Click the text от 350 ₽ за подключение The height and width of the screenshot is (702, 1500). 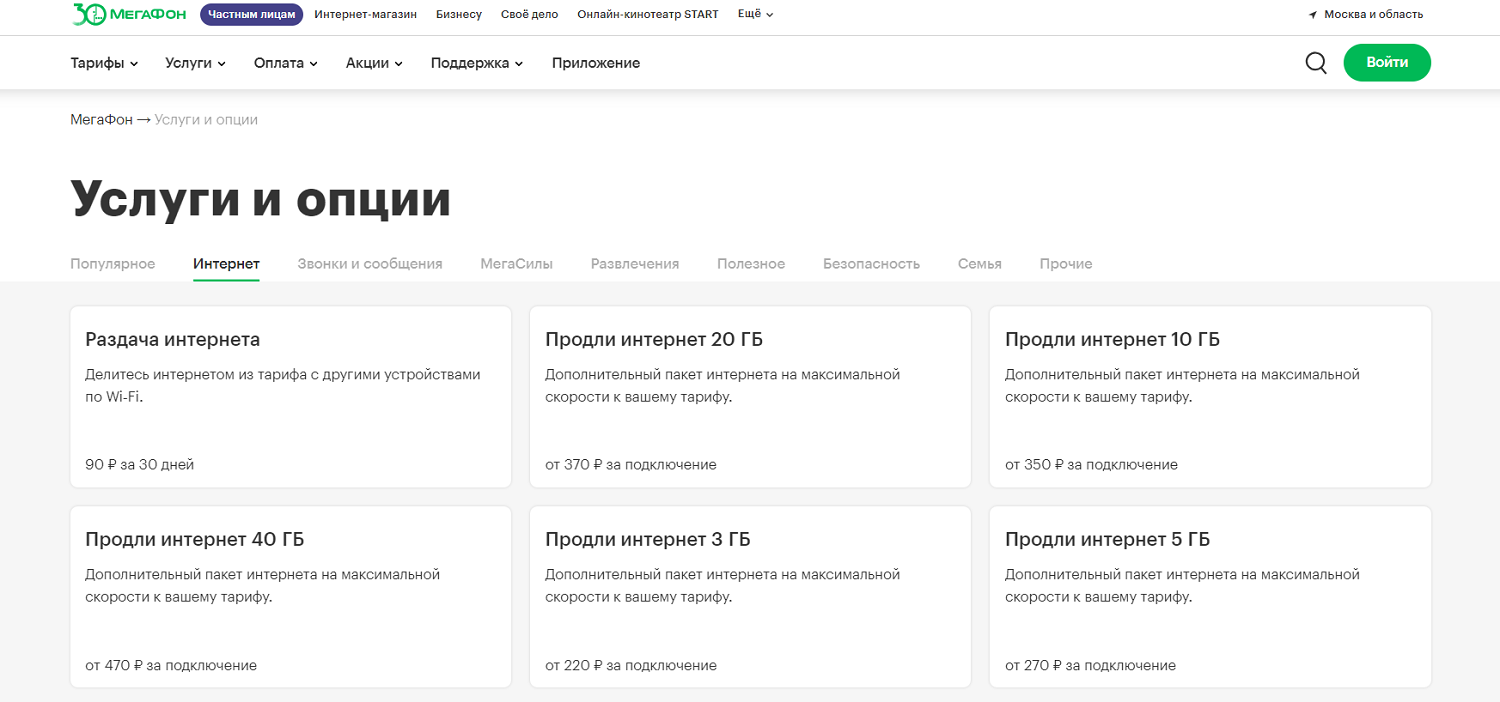coord(1091,464)
